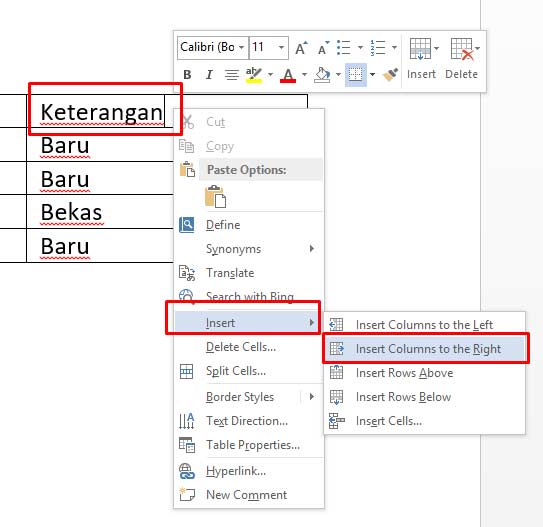Select Insert Rows Above

point(425,373)
